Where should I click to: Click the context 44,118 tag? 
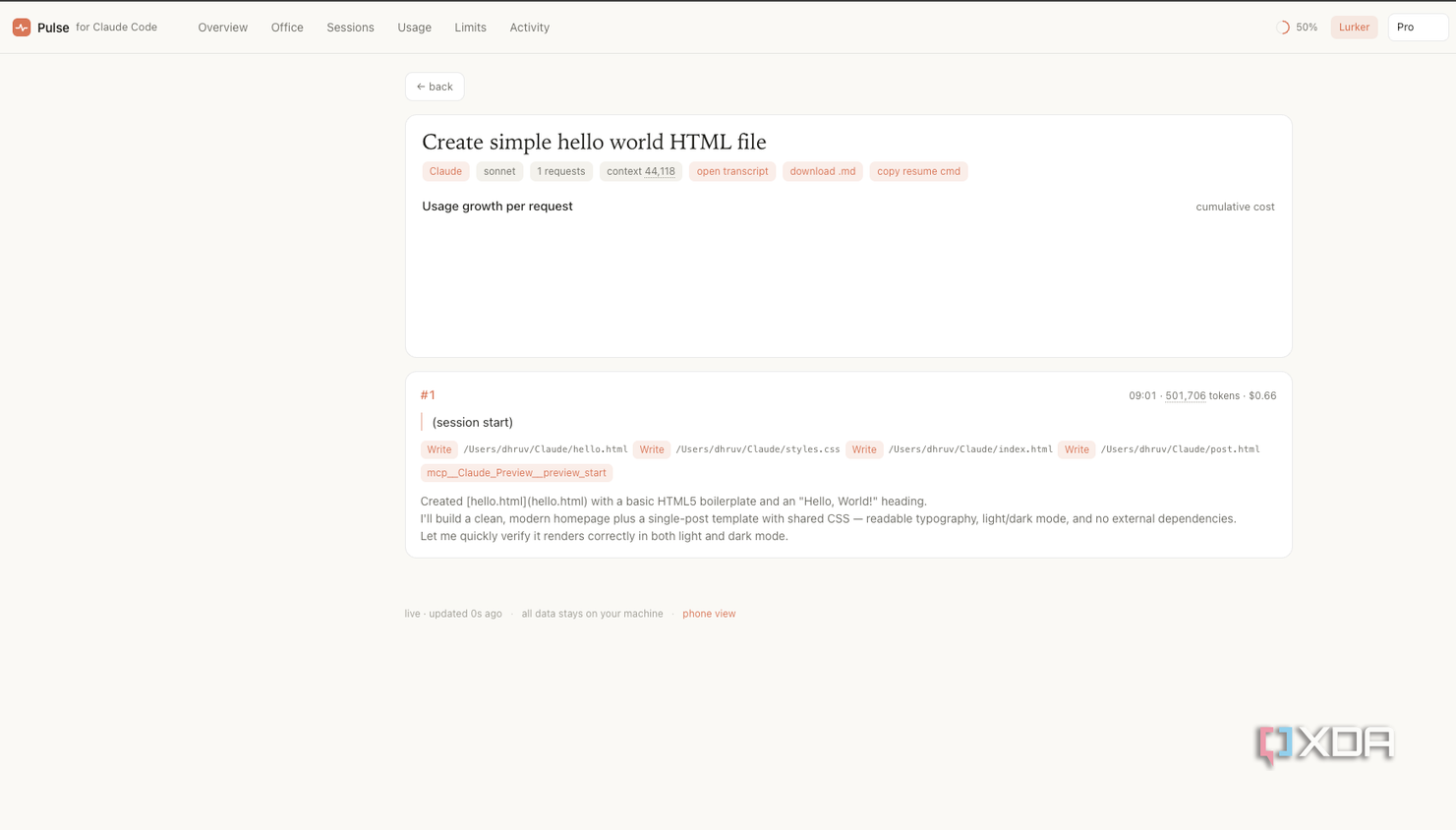[x=641, y=171]
